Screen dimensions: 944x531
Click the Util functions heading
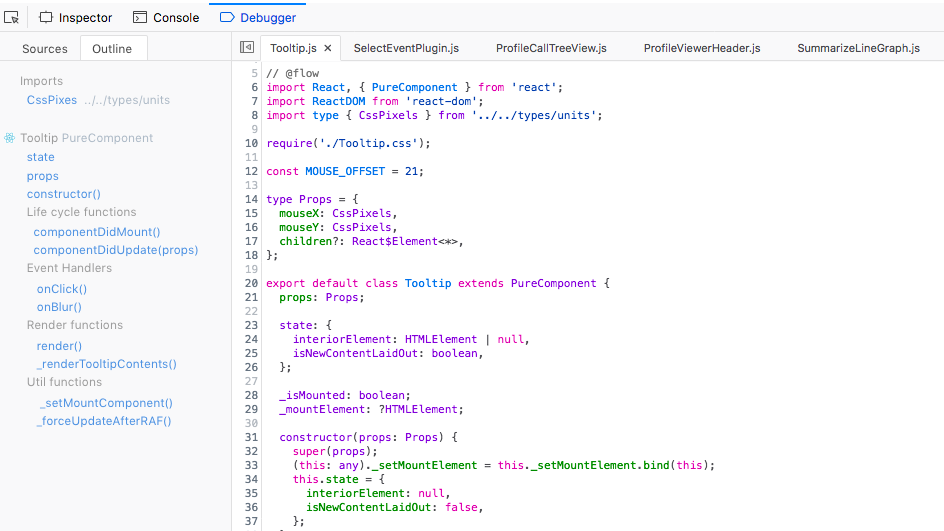coord(64,382)
